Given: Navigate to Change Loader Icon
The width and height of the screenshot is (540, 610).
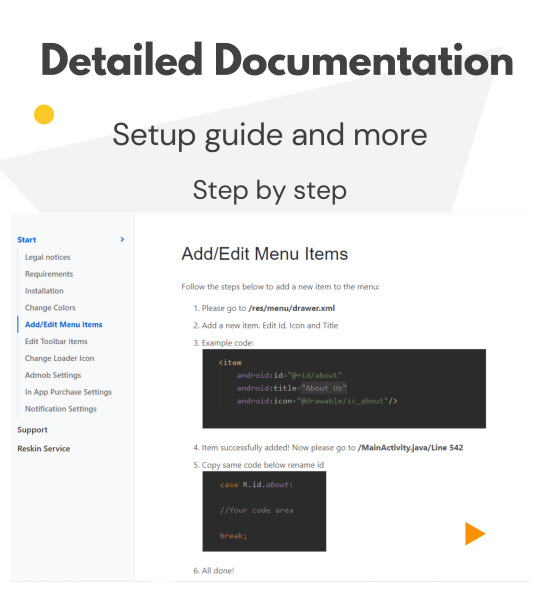Looking at the screenshot, I should (x=60, y=358).
